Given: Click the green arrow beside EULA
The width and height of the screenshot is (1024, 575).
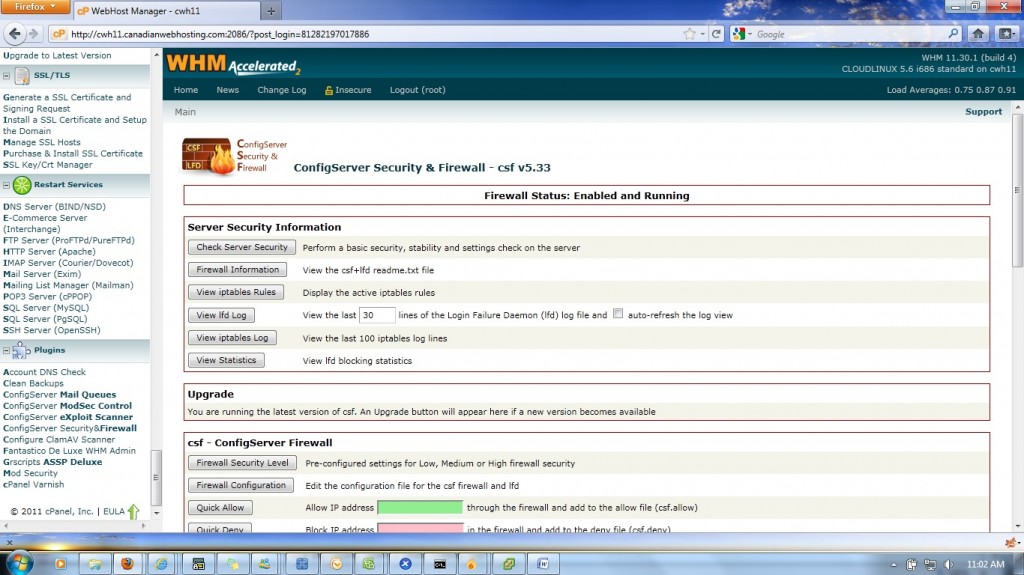Looking at the screenshot, I should pos(134,511).
